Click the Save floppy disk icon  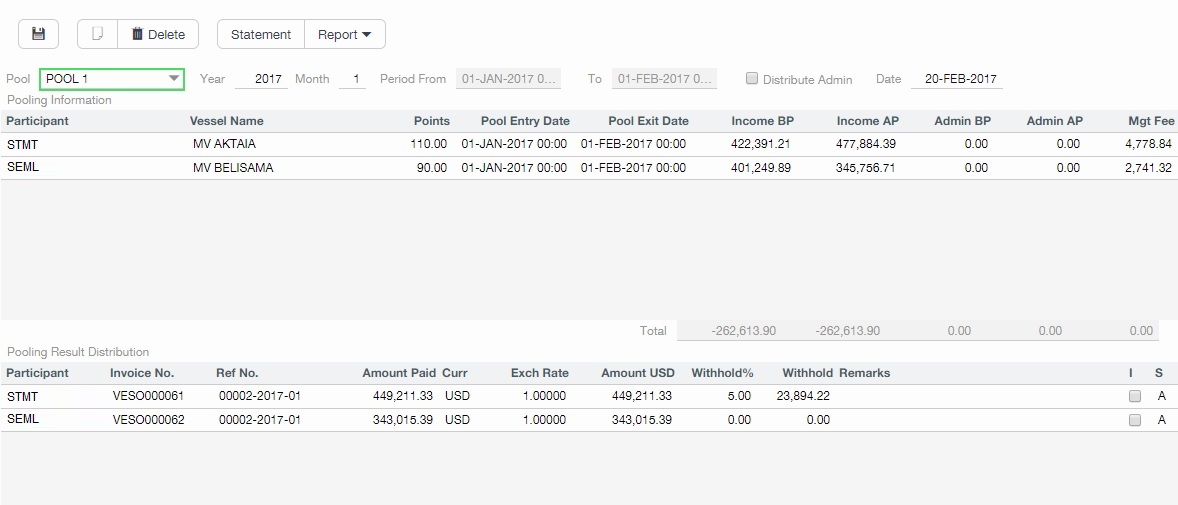coord(39,34)
